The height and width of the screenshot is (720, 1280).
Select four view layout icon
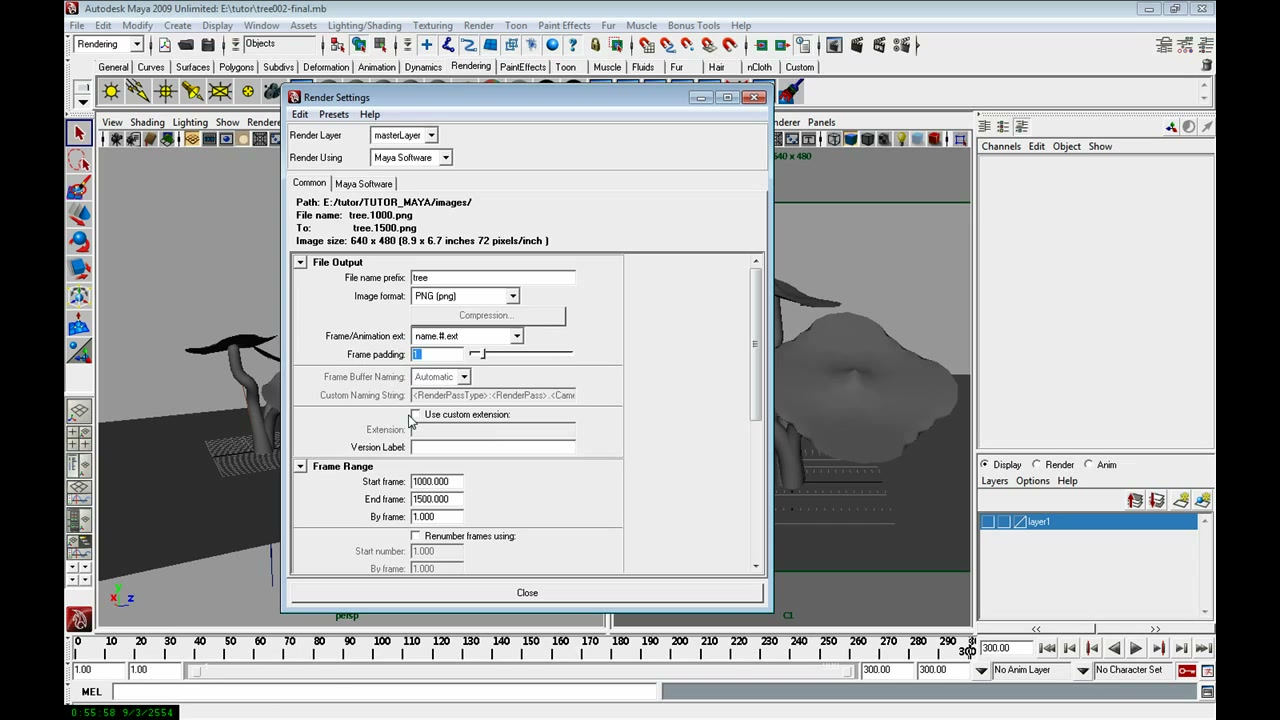point(79,438)
